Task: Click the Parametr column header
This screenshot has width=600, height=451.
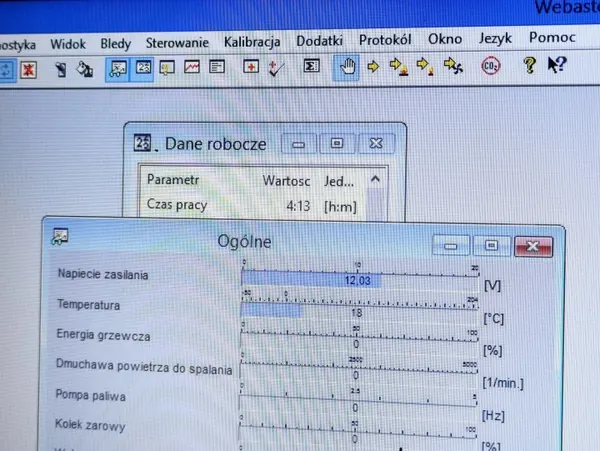Action: coord(173,179)
